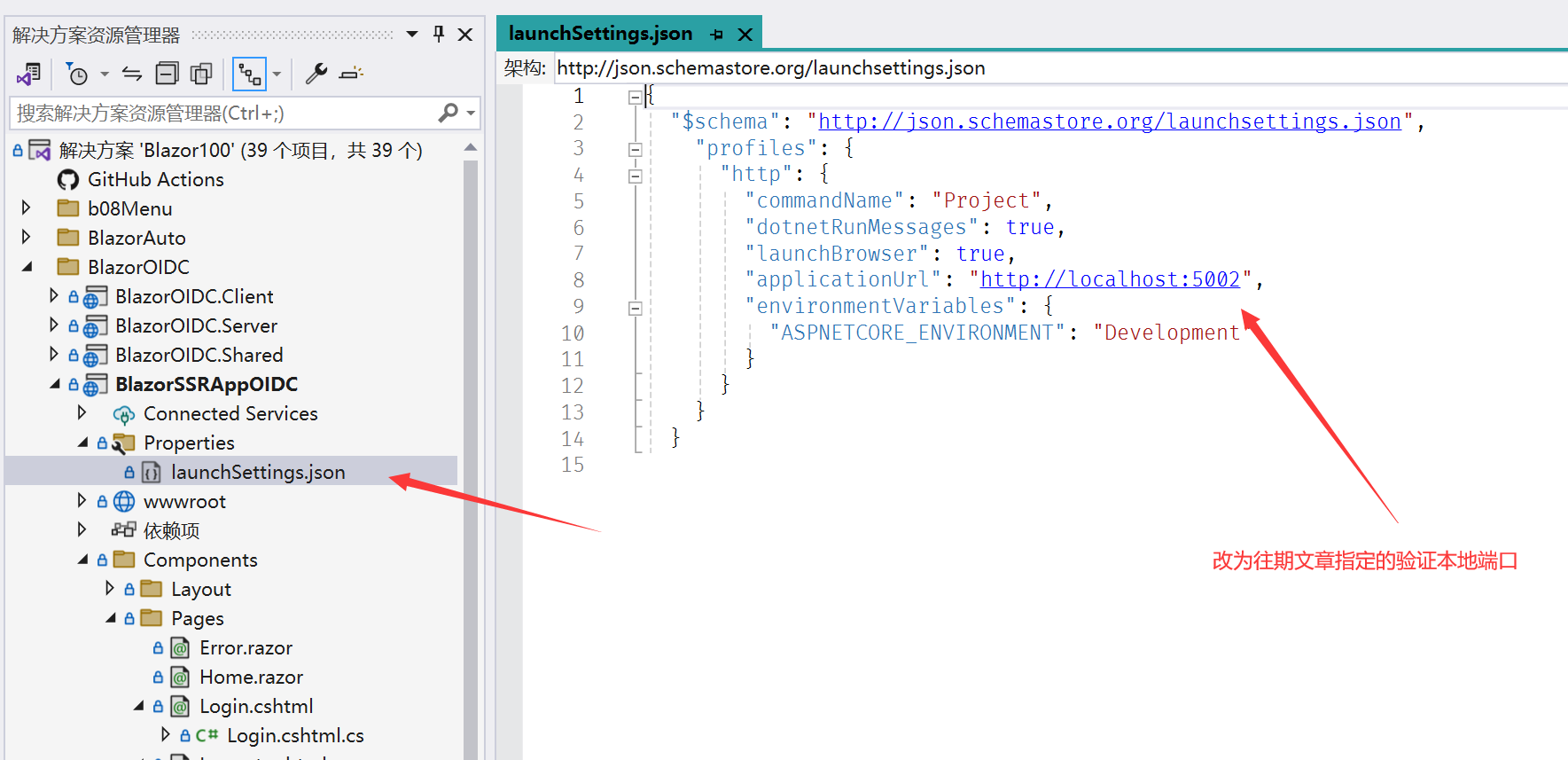Expand the Login.cshtml.cs node
Screen dimensions: 1568x760
click(x=165, y=734)
